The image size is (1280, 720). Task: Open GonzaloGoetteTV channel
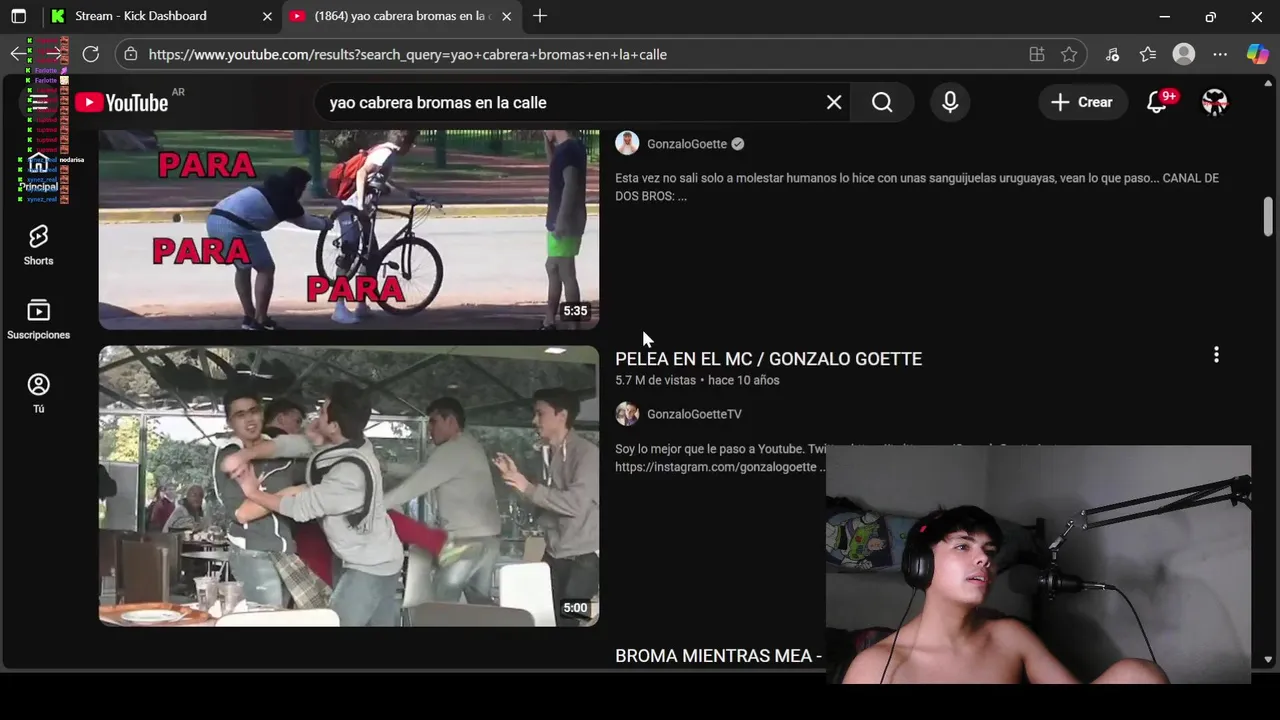[694, 414]
